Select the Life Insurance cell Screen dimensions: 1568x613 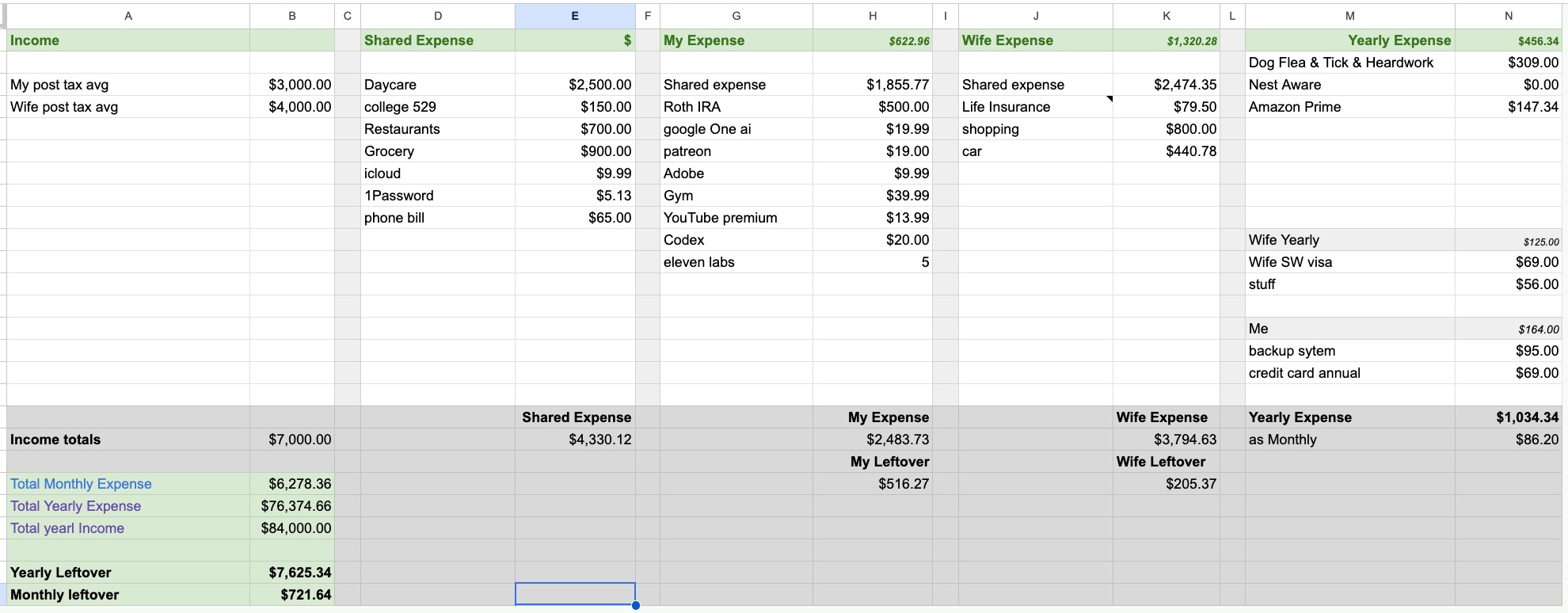(x=1036, y=107)
